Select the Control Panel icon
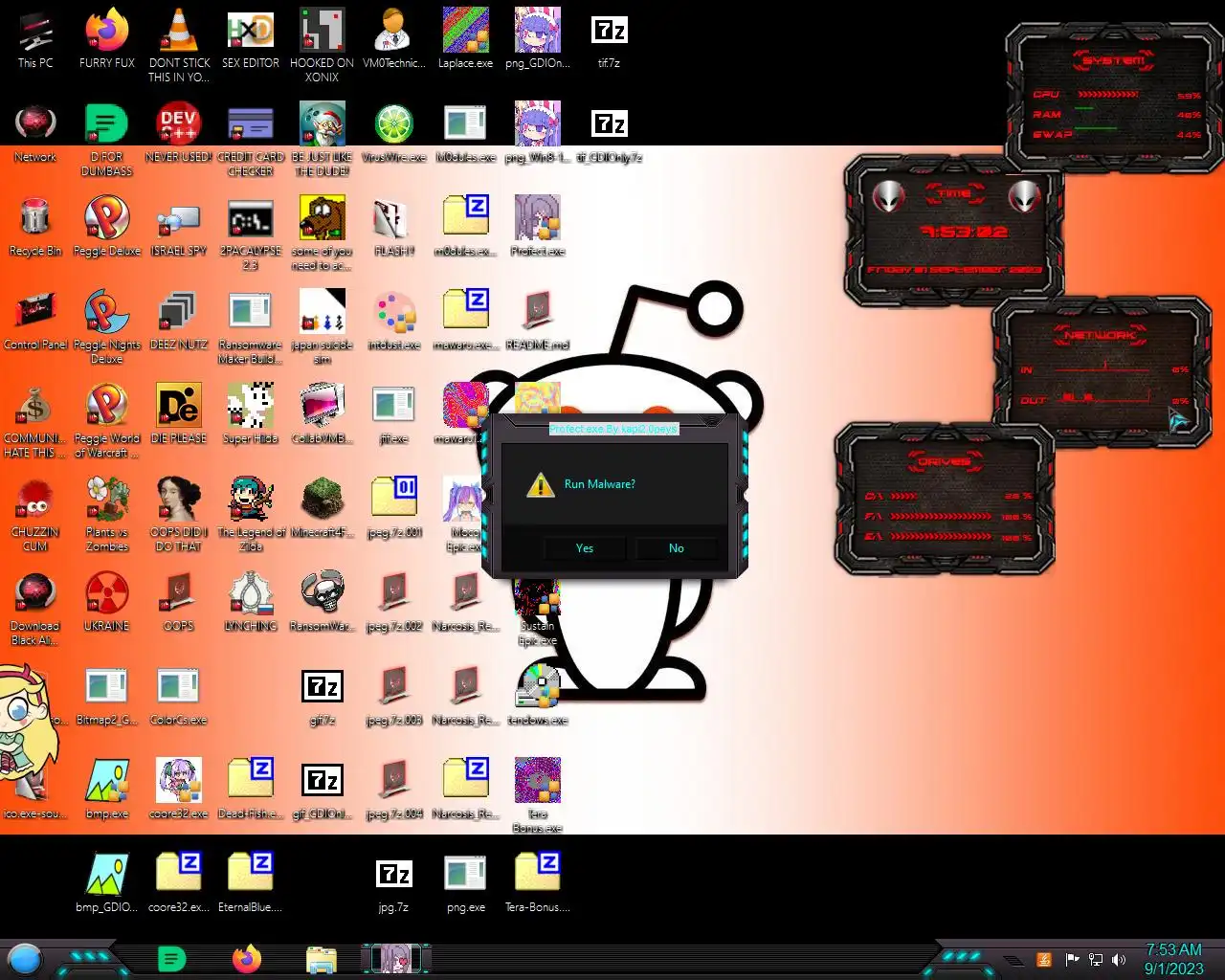This screenshot has width=1225, height=980. pyautogui.click(x=35, y=321)
